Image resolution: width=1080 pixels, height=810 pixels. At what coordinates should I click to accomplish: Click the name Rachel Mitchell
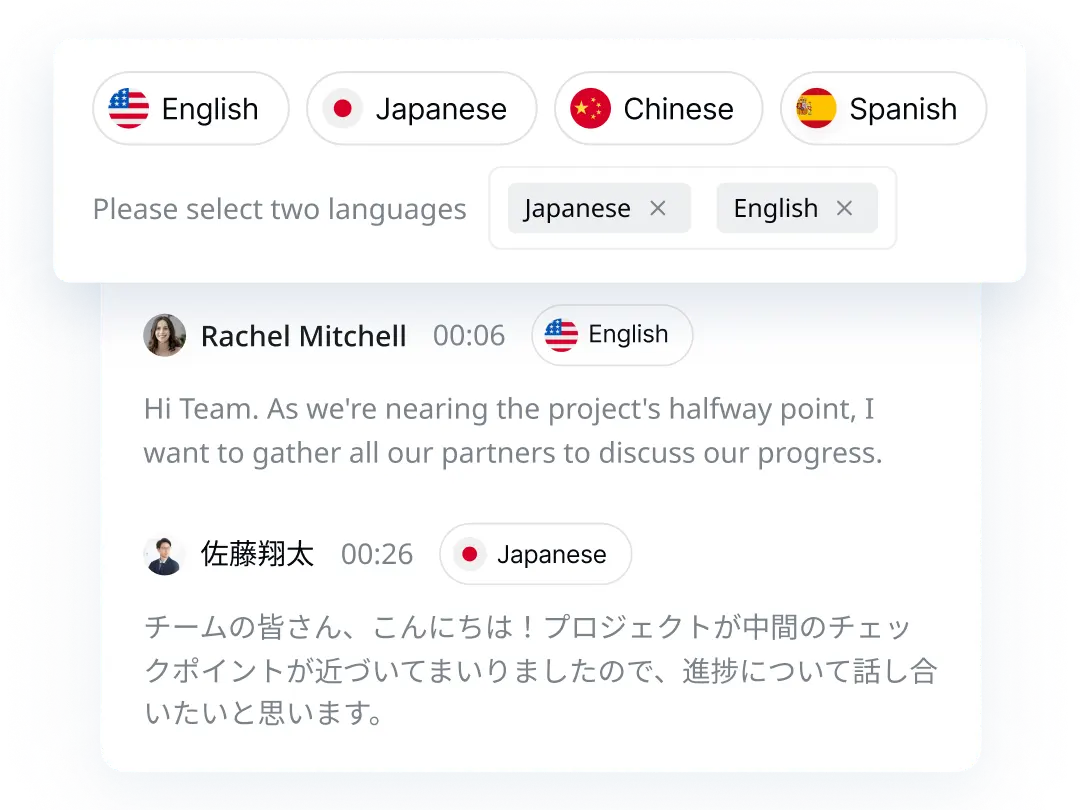tap(304, 336)
